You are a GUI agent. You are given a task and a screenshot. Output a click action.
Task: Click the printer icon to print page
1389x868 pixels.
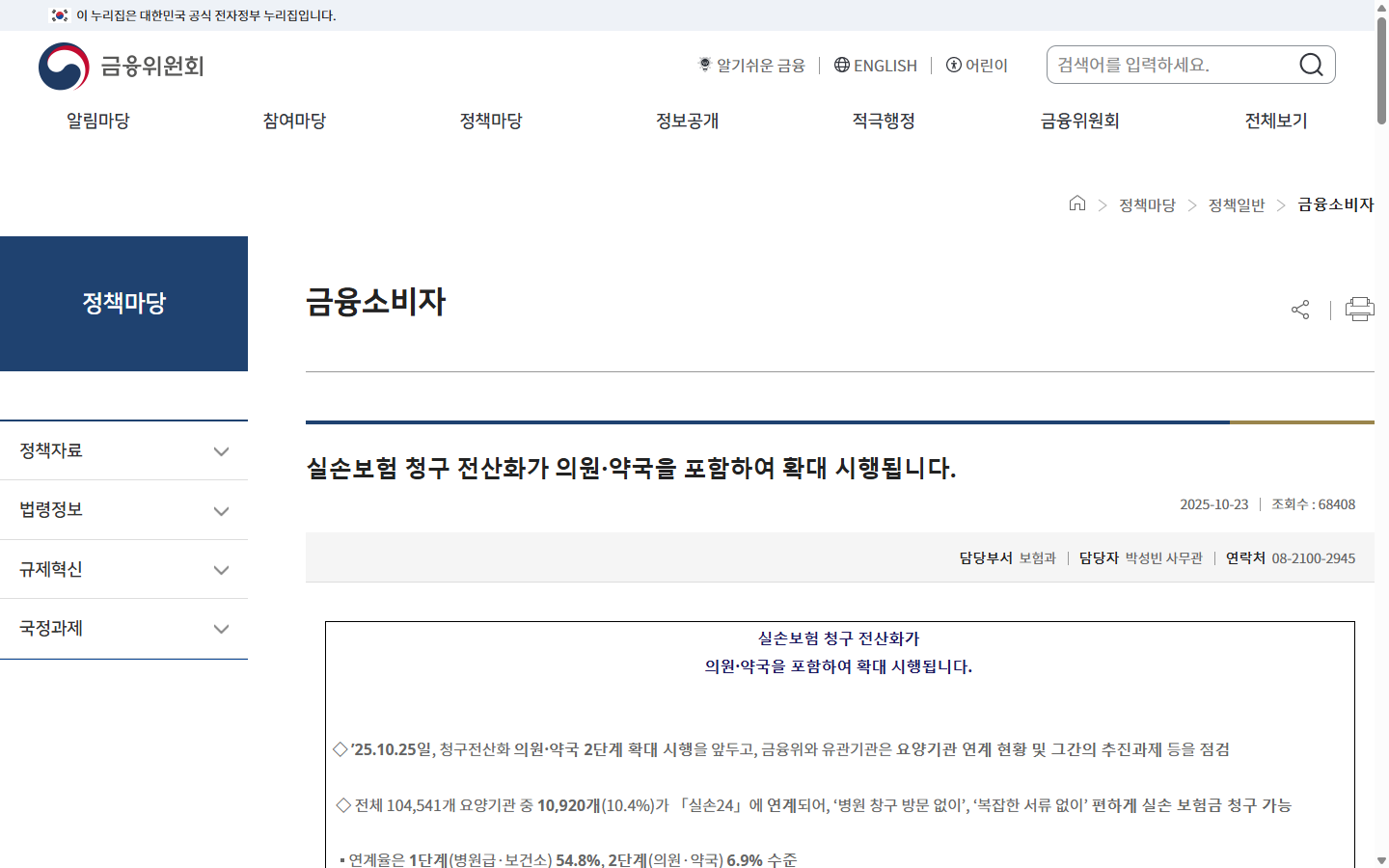click(x=1360, y=309)
